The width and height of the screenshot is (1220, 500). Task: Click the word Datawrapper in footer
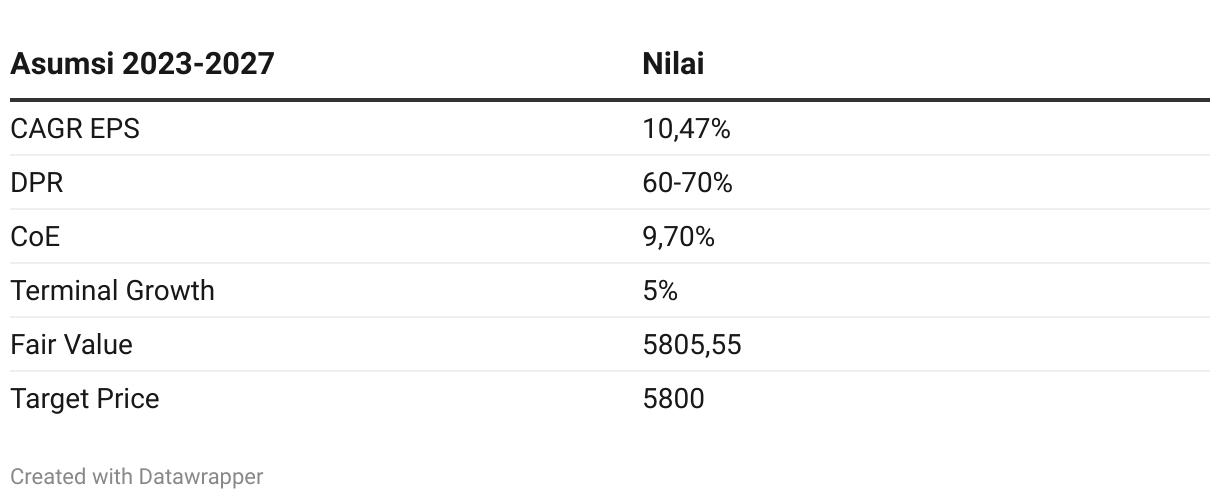pos(202,477)
